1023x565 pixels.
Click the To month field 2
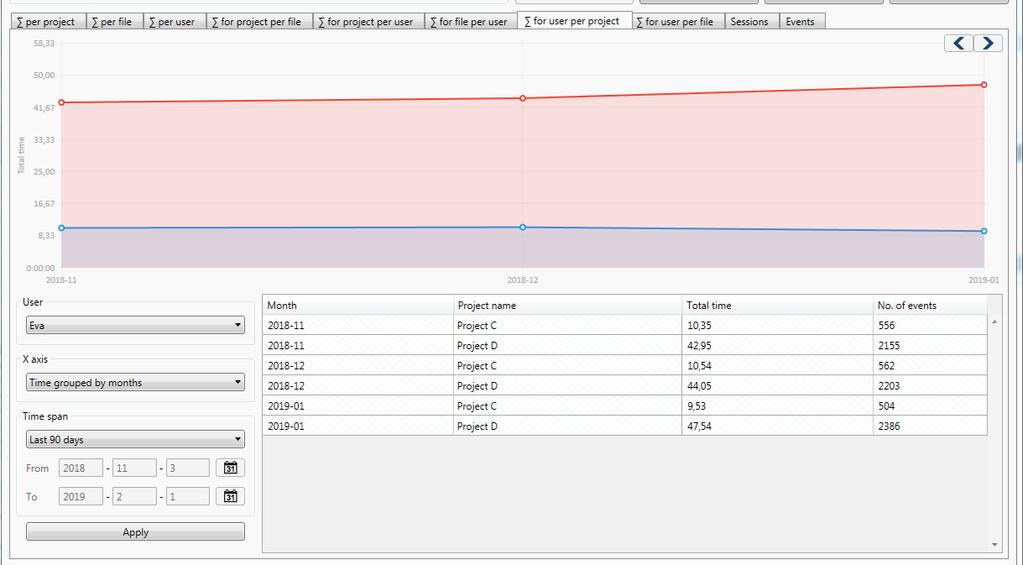(134, 496)
